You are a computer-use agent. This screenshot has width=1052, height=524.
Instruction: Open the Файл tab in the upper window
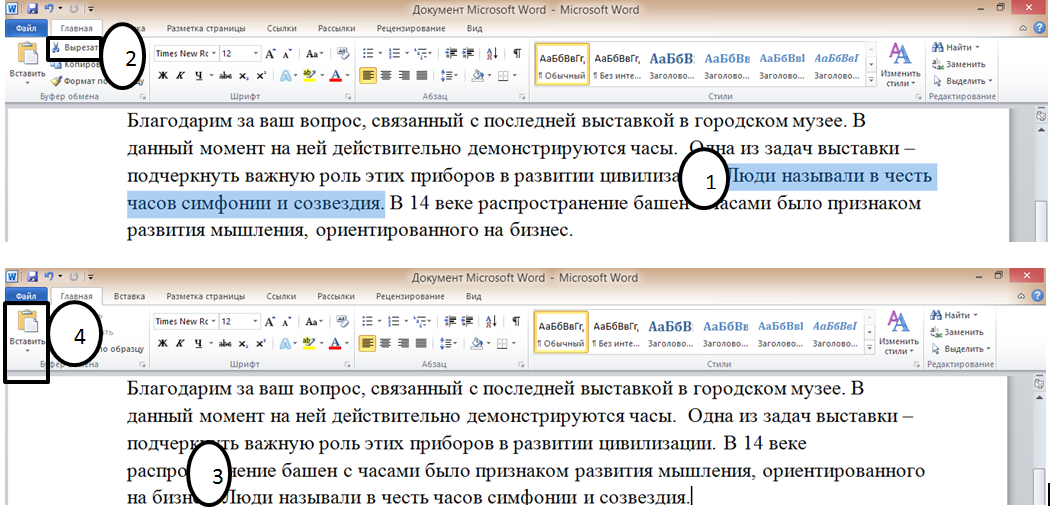pos(26,29)
